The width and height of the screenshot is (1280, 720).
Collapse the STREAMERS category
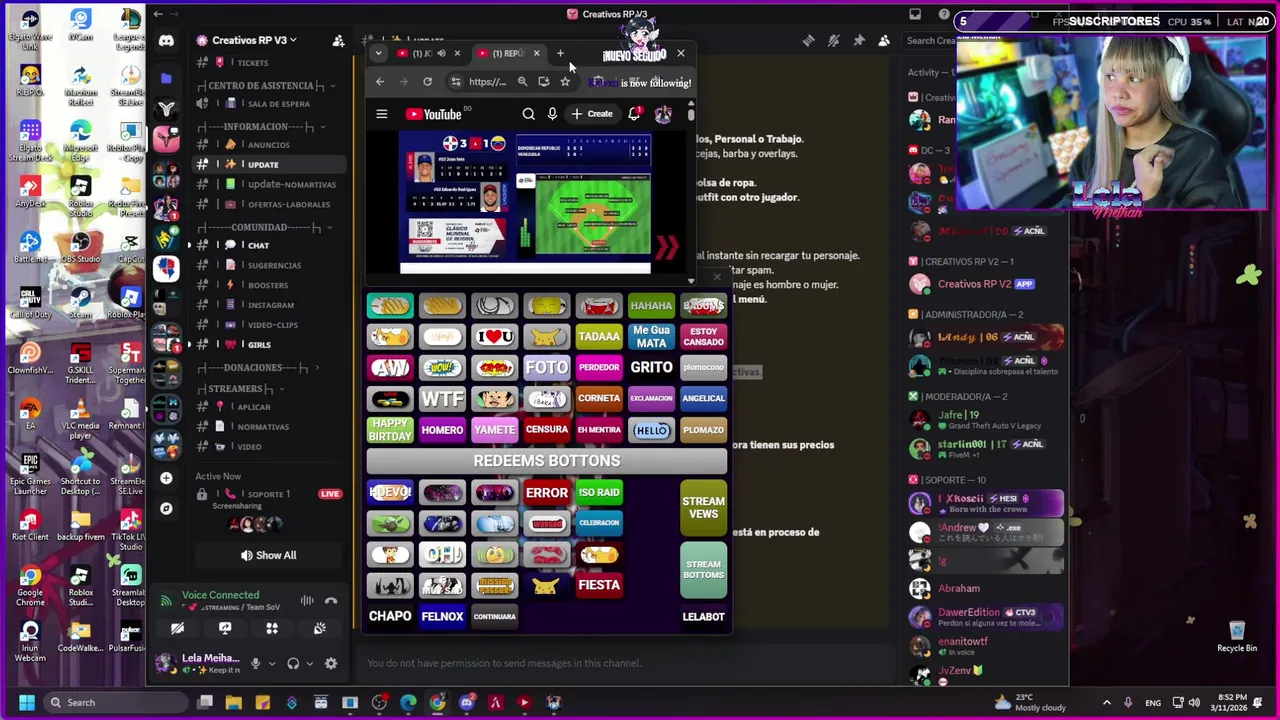pos(239,388)
